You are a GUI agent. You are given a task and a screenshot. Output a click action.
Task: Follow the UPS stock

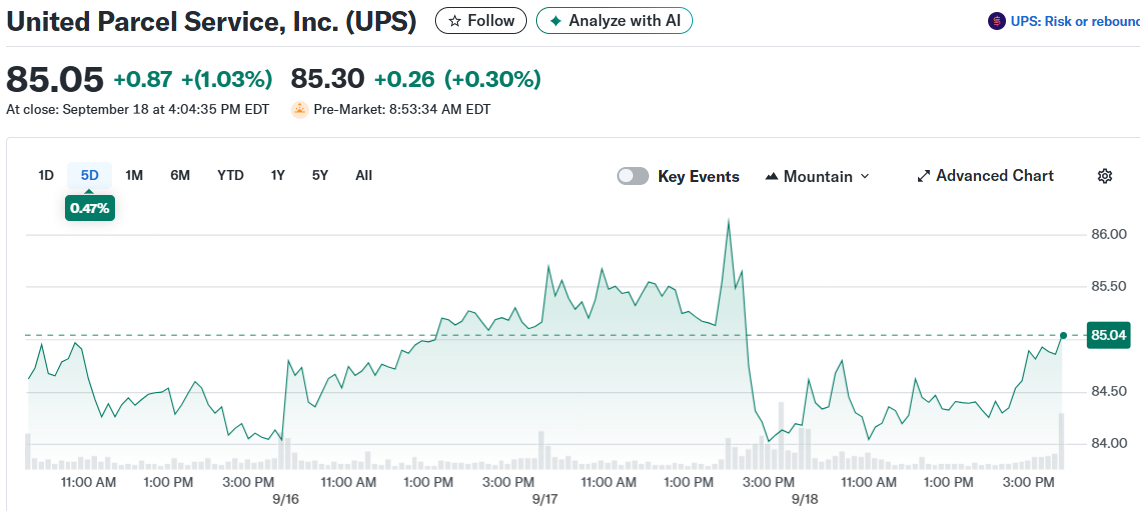(481, 21)
